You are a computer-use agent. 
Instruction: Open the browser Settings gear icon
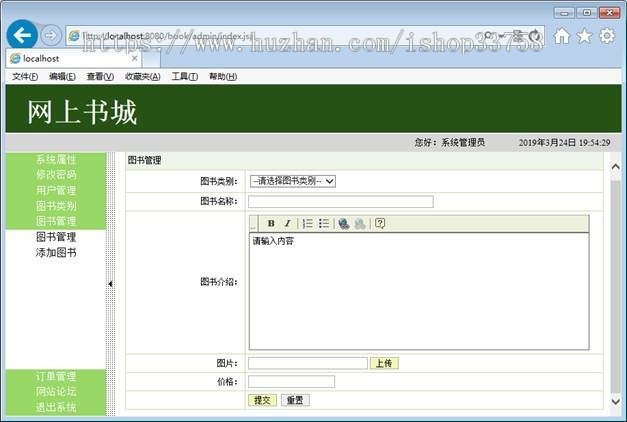coord(607,36)
